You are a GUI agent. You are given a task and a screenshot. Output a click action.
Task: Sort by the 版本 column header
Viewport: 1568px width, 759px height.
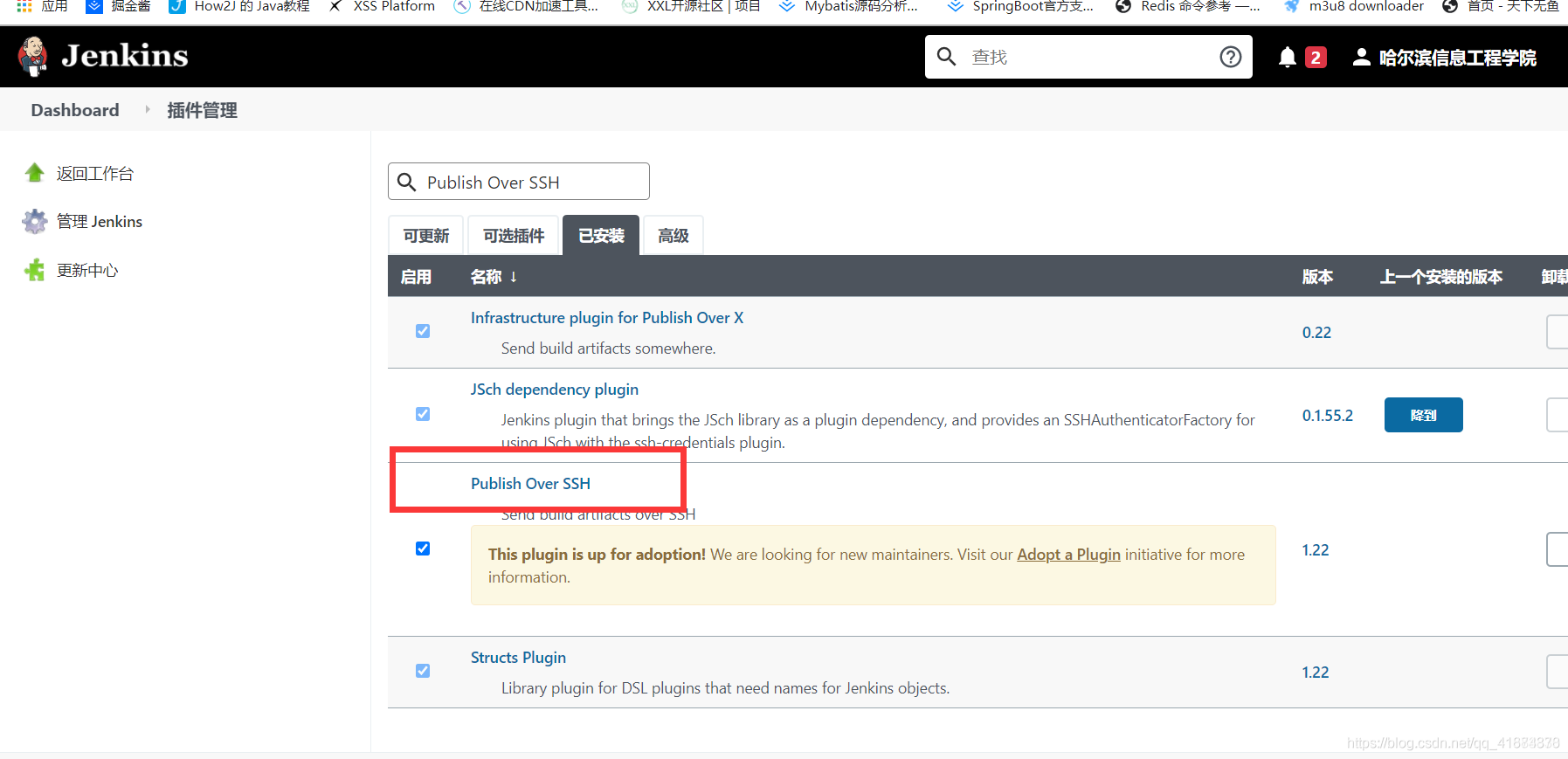[1317, 277]
